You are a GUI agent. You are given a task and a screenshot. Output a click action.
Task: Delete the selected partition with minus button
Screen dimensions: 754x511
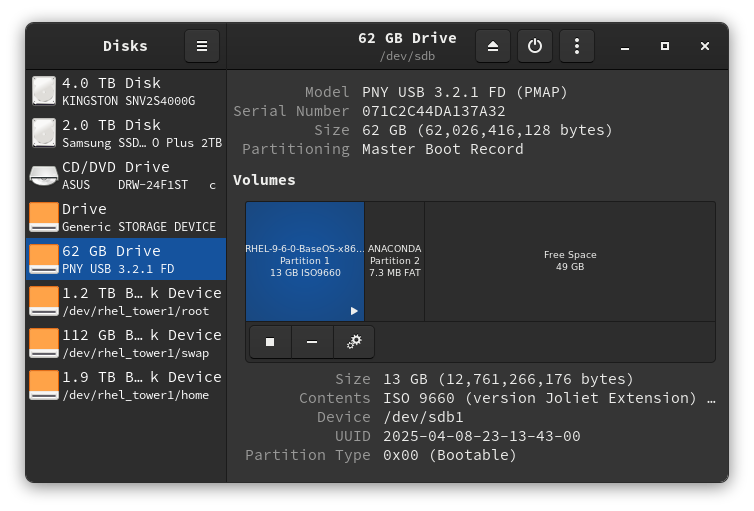click(312, 342)
